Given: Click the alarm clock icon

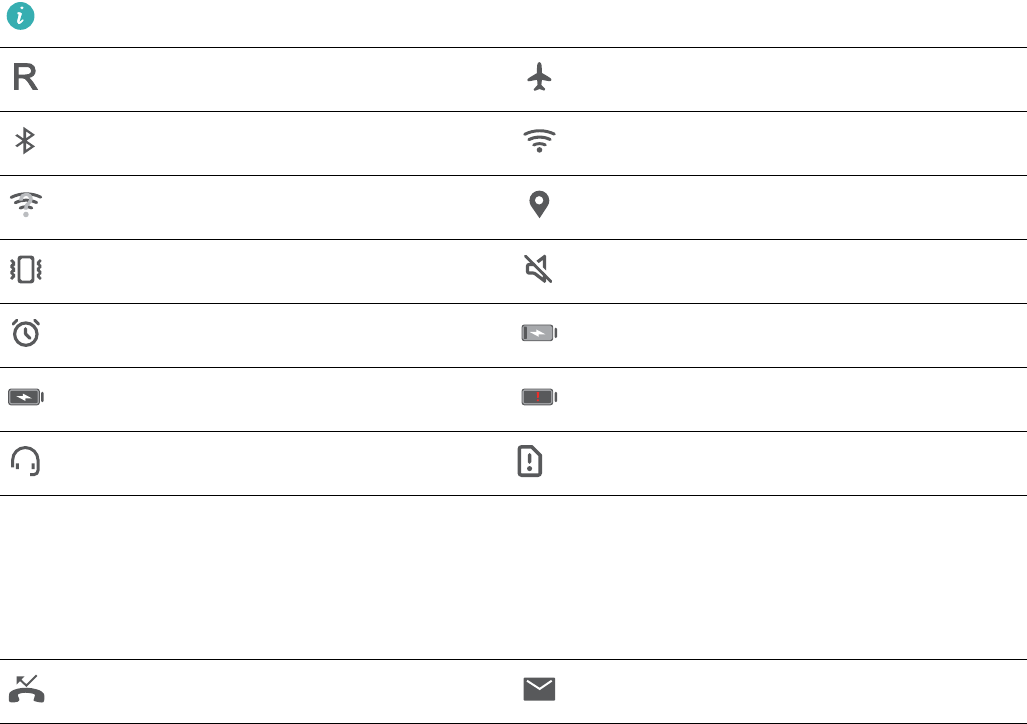Looking at the screenshot, I should pos(26,333).
